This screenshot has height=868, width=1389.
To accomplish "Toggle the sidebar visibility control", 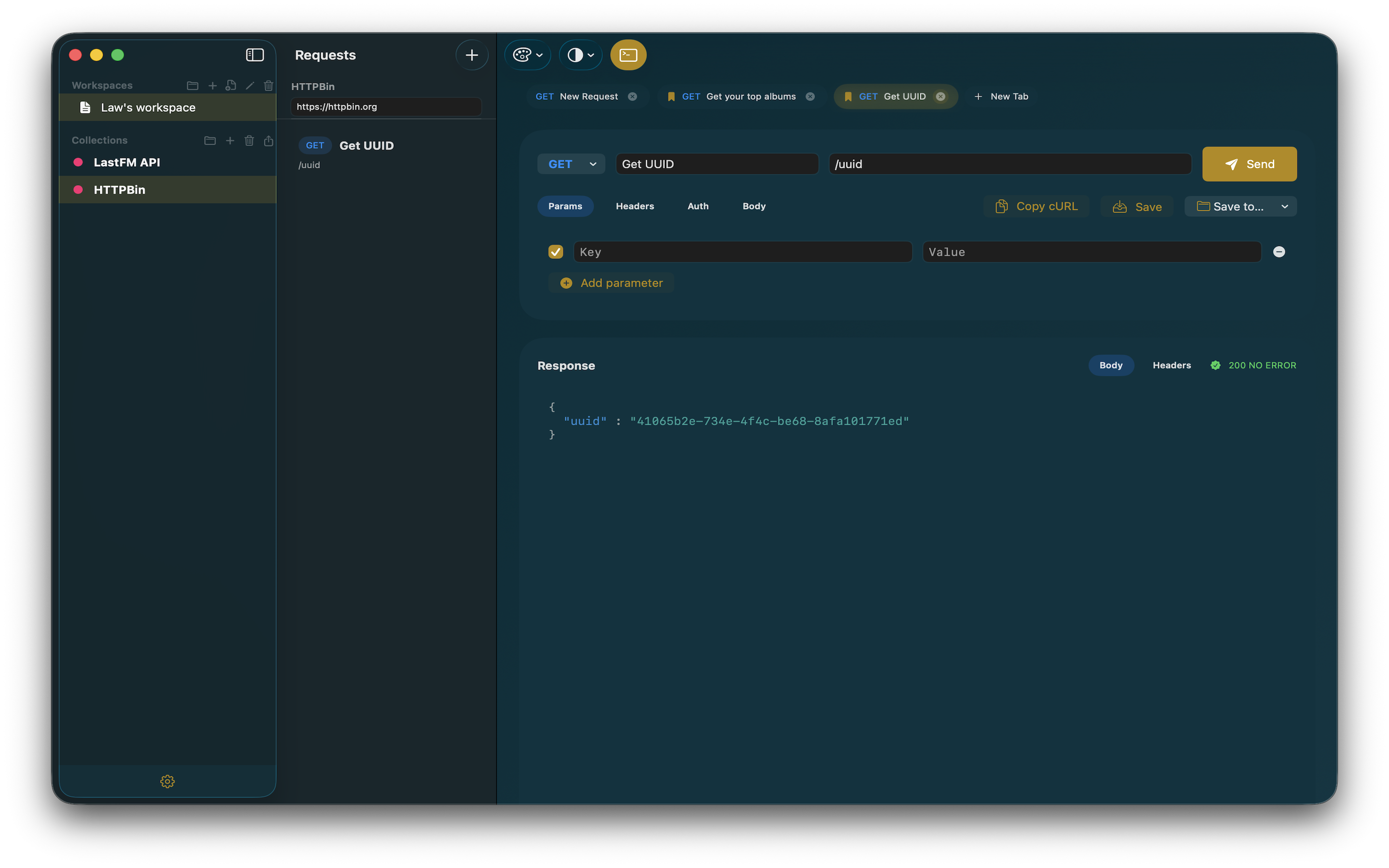I will 255,54.
